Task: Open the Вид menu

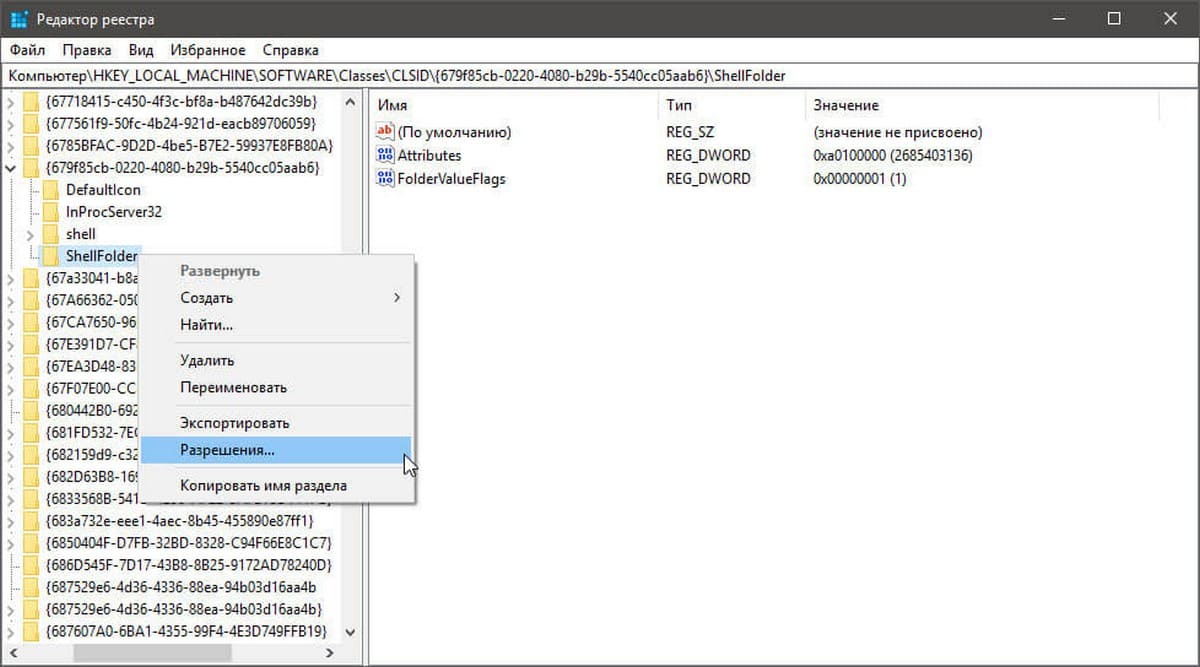Action: (x=141, y=49)
